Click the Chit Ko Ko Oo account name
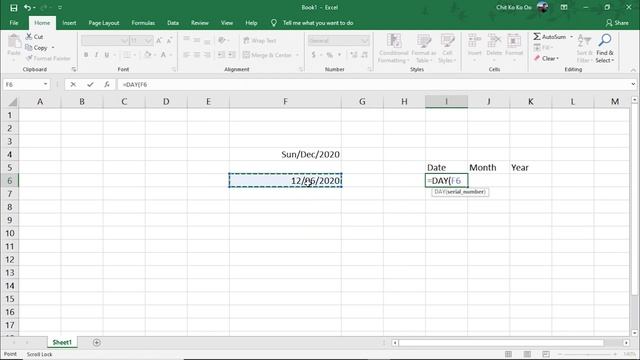The width and height of the screenshot is (640, 360). pyautogui.click(x=513, y=7)
